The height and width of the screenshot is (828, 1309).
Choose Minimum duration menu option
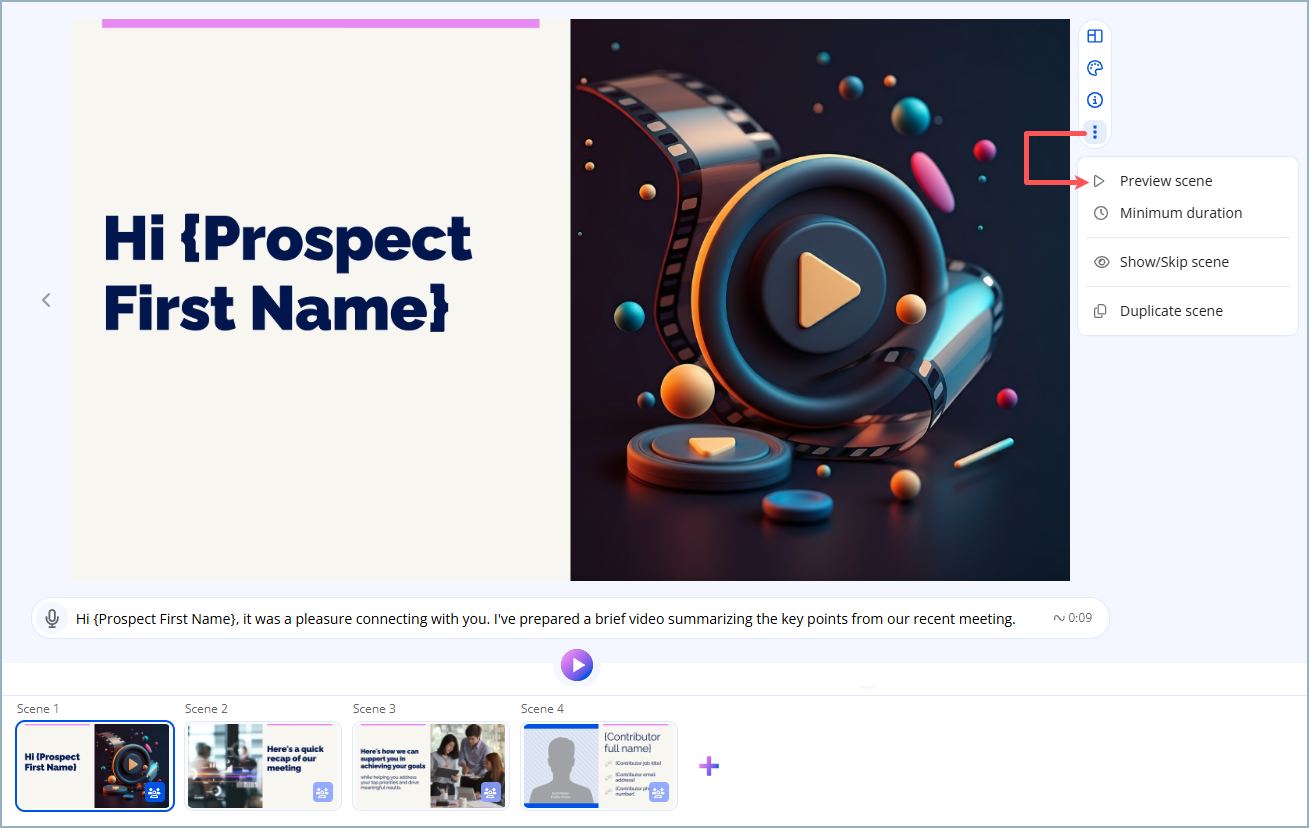(x=1180, y=213)
